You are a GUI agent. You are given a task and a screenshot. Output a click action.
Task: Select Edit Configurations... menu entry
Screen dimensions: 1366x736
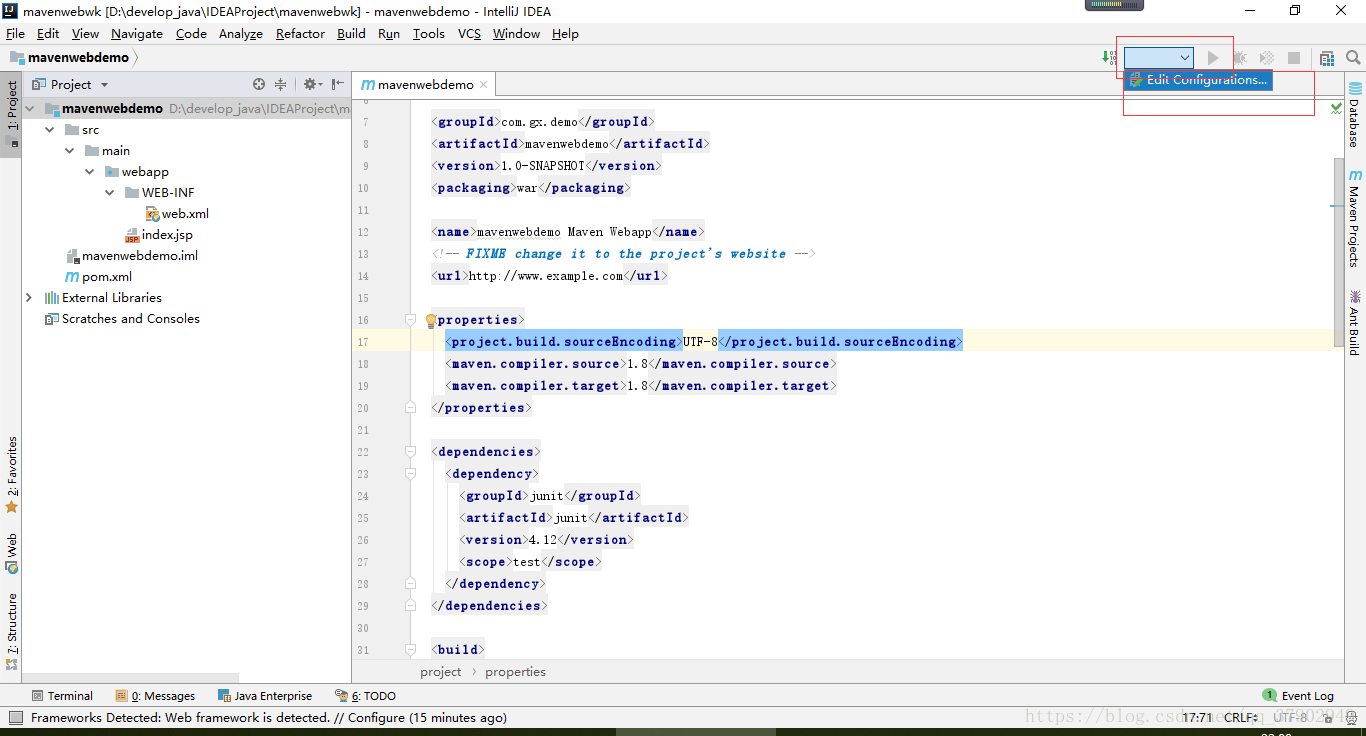(x=1199, y=80)
